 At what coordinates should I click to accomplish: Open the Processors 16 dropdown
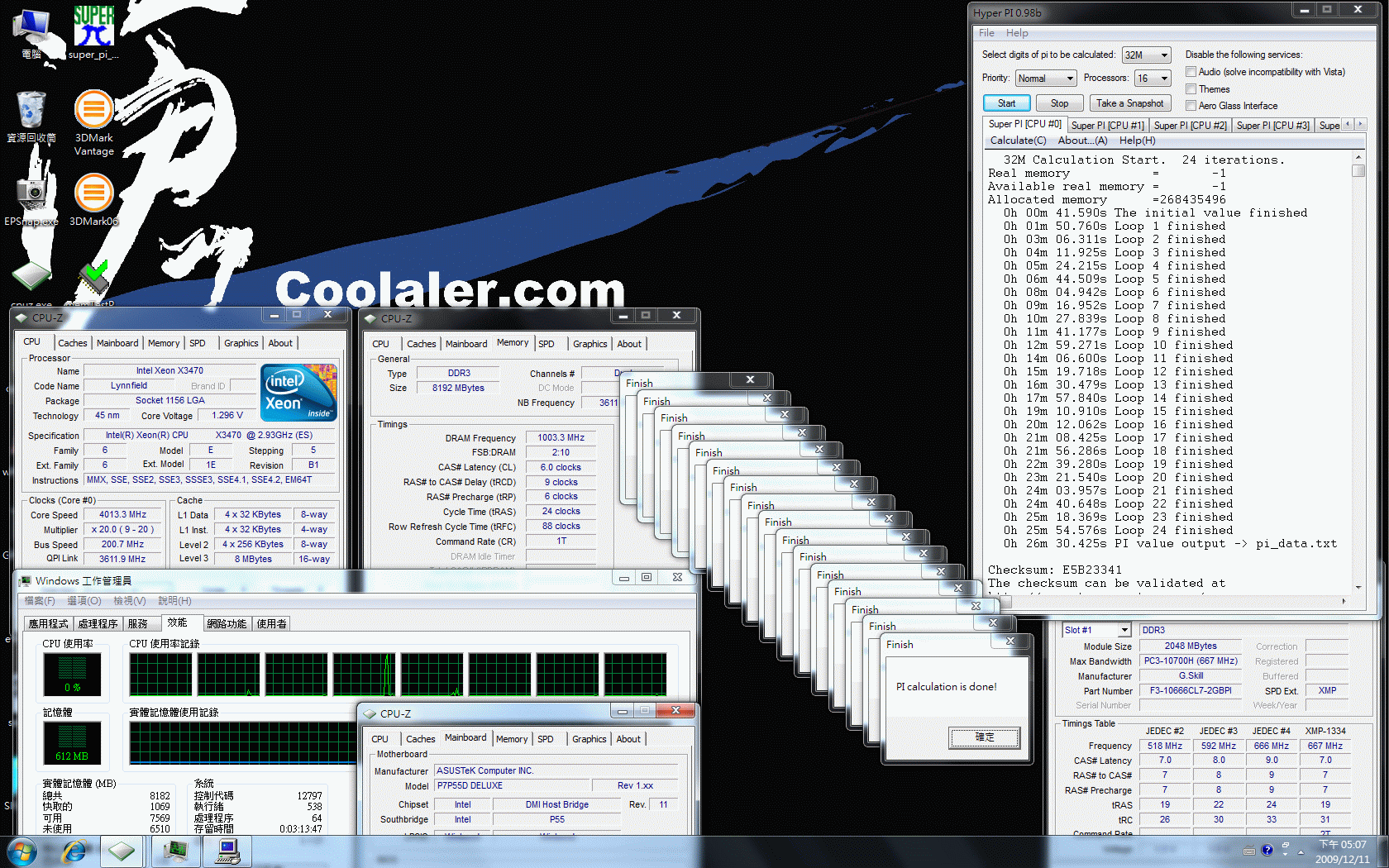click(1153, 78)
